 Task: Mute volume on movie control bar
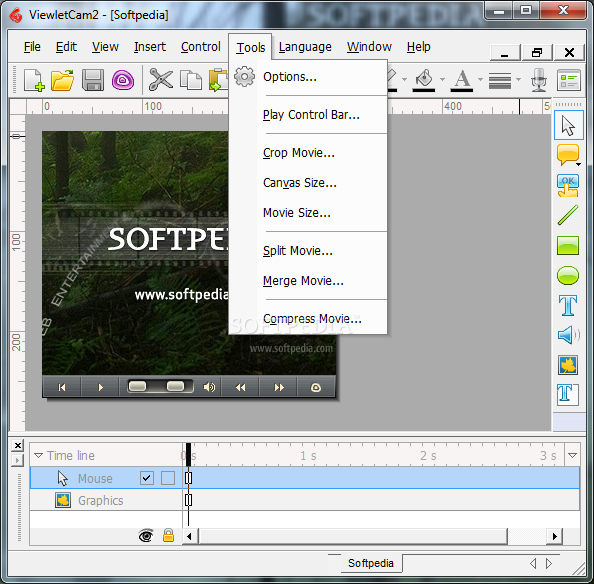[209, 387]
